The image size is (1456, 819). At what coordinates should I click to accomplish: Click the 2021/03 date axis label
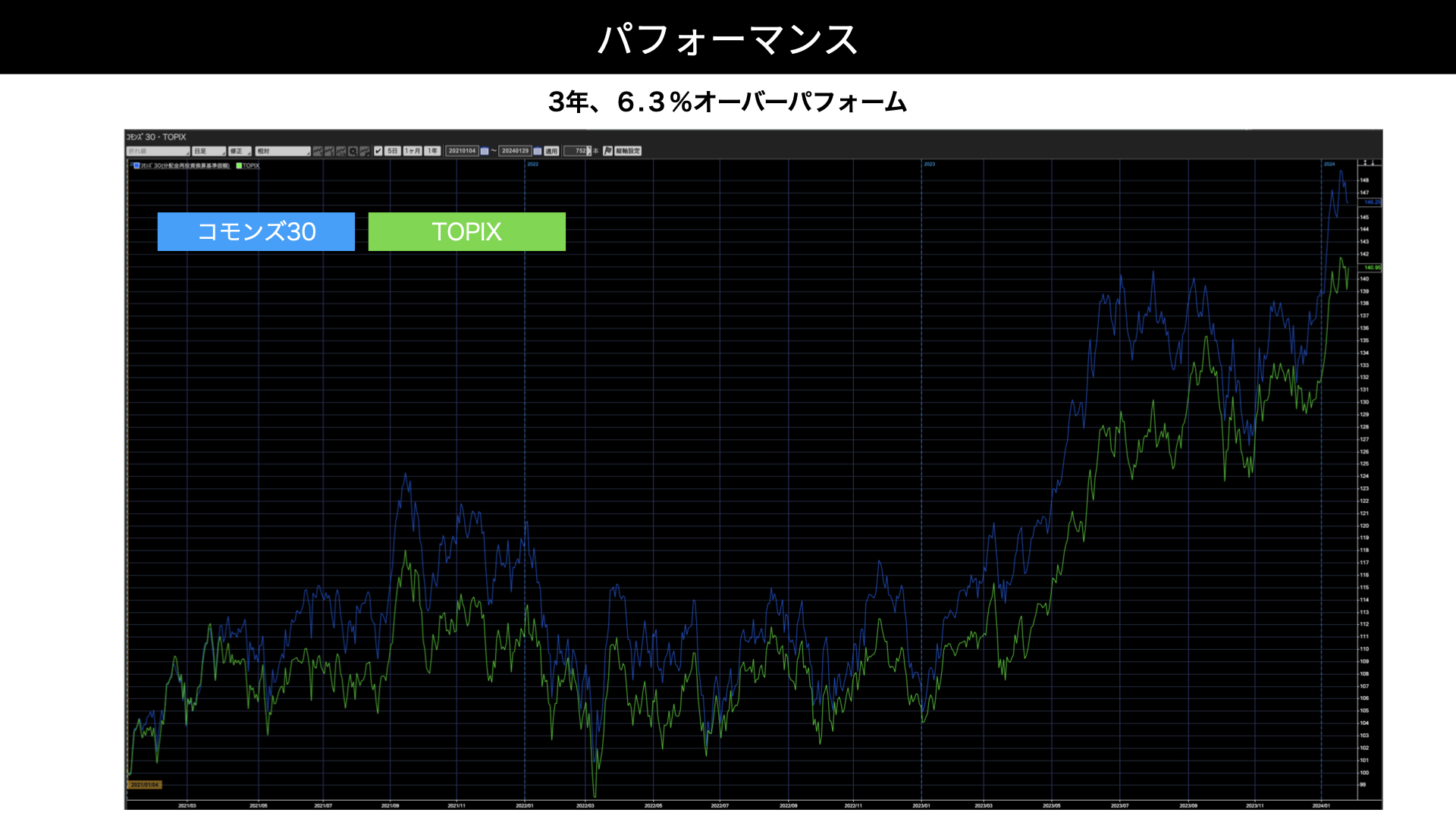[187, 805]
